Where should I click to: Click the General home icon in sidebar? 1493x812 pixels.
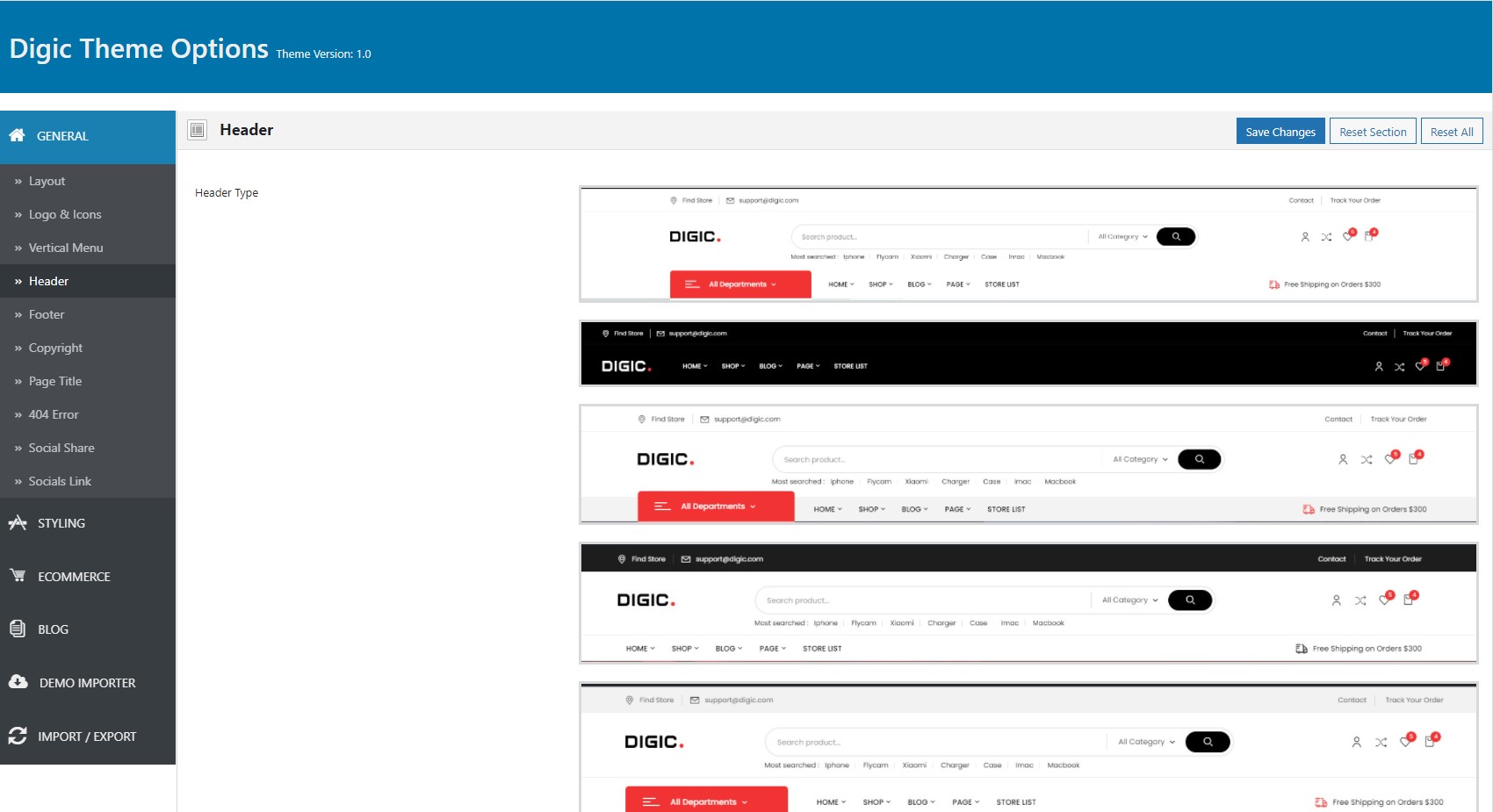click(17, 135)
